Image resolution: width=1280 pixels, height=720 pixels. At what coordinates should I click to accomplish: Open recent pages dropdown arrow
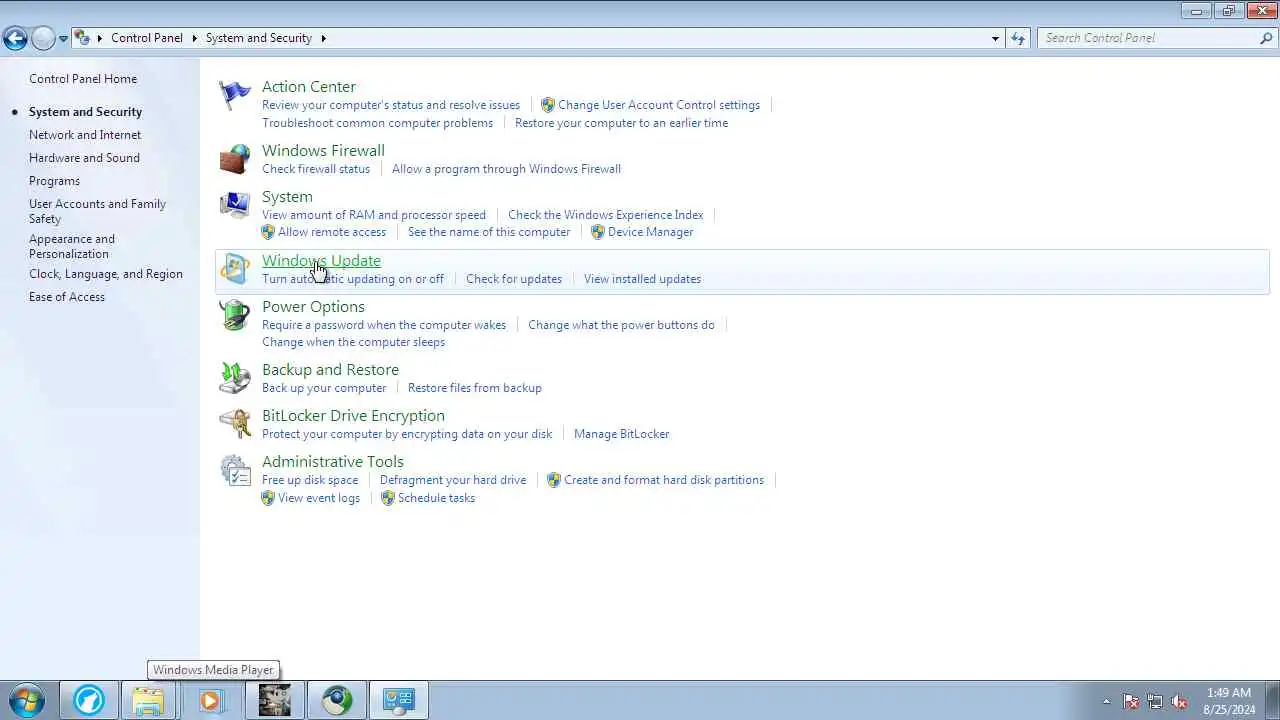pos(63,38)
